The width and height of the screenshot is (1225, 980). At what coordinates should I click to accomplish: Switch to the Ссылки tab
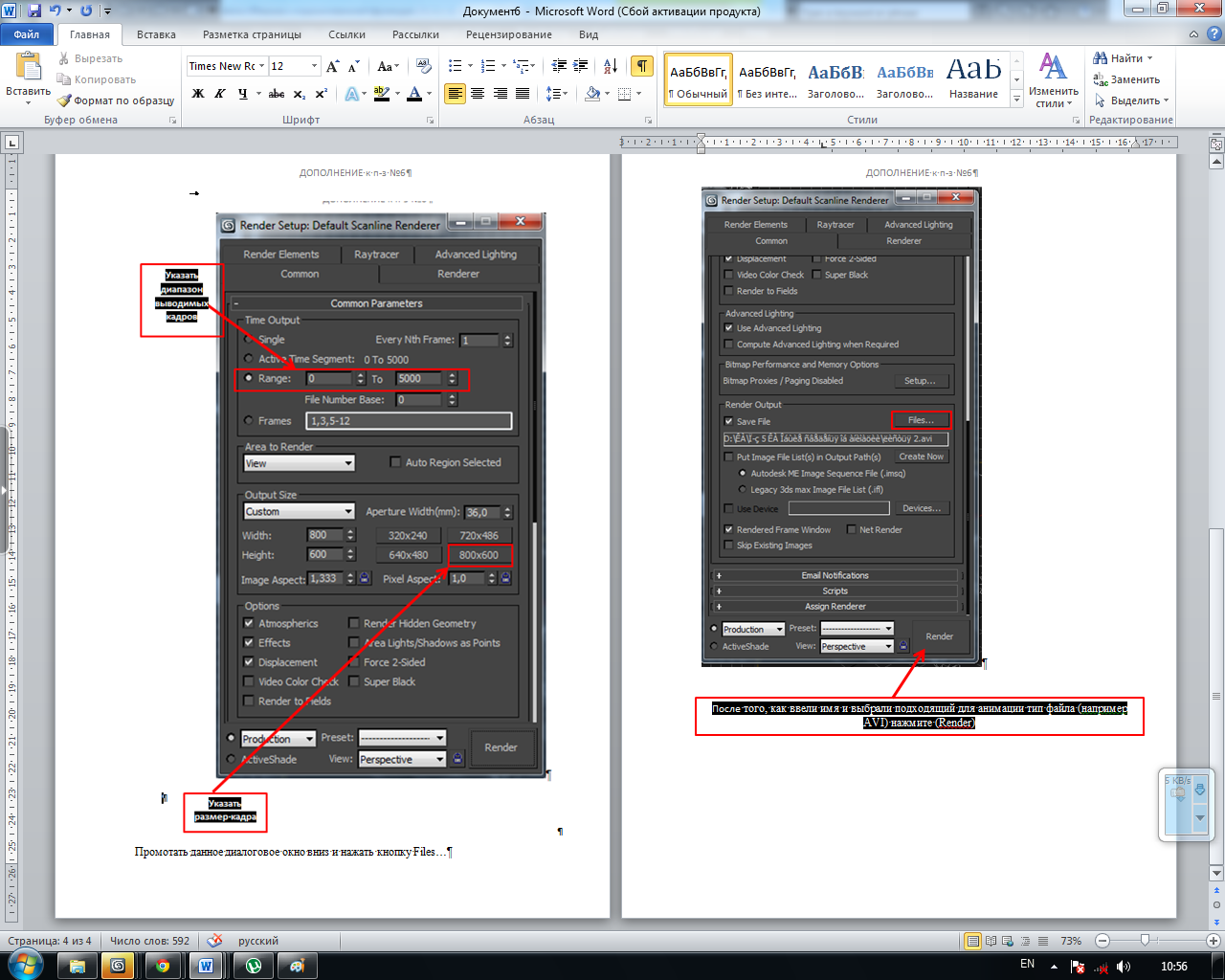[x=346, y=34]
